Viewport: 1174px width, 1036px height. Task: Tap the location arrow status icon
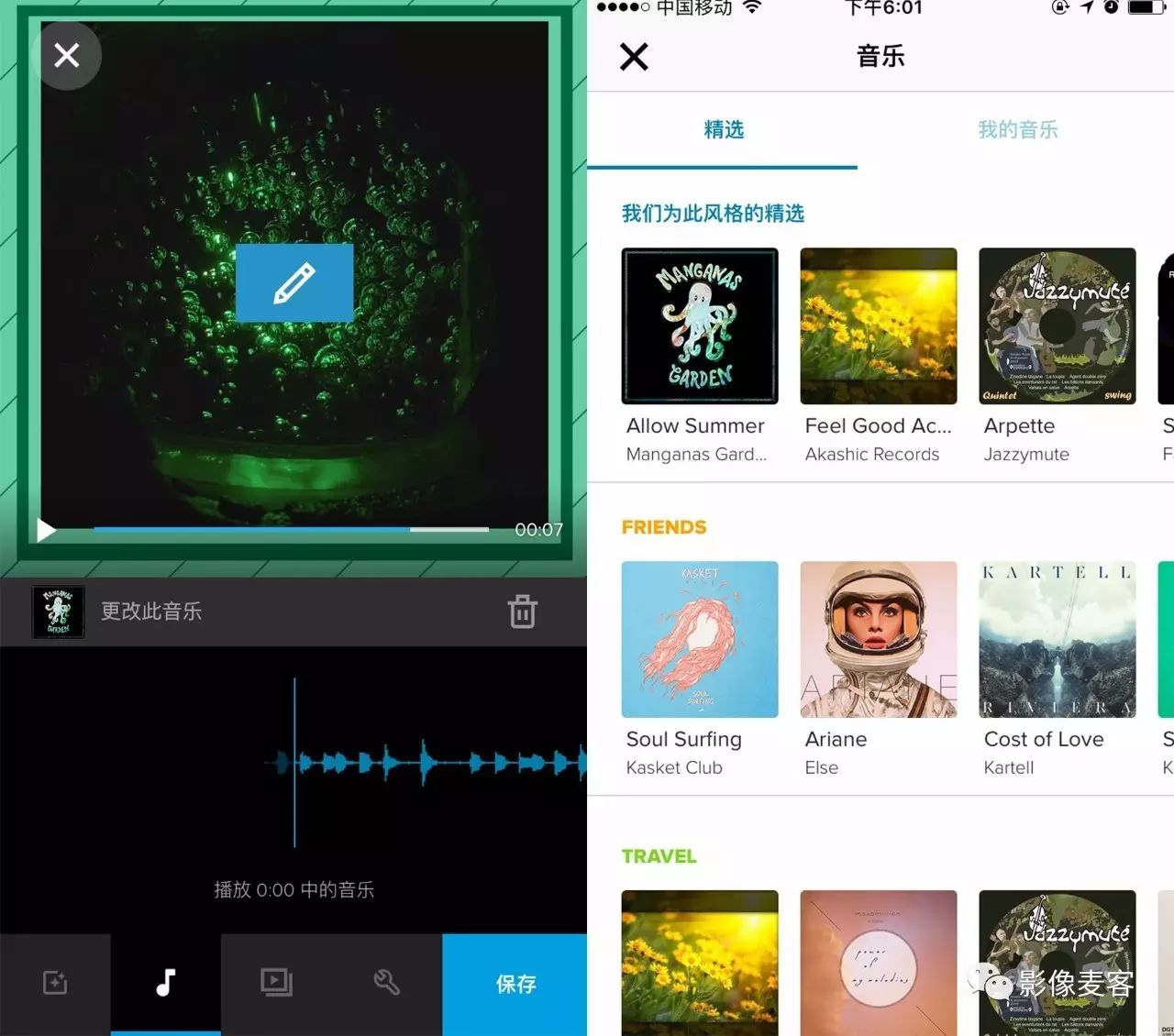[x=1087, y=7]
